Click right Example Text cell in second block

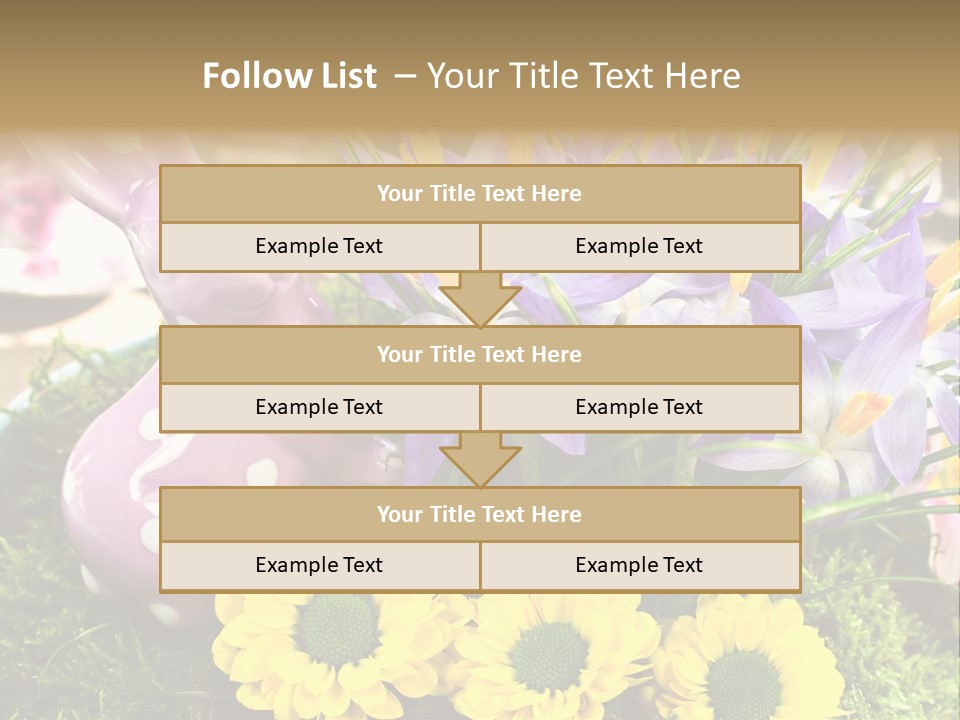click(639, 407)
